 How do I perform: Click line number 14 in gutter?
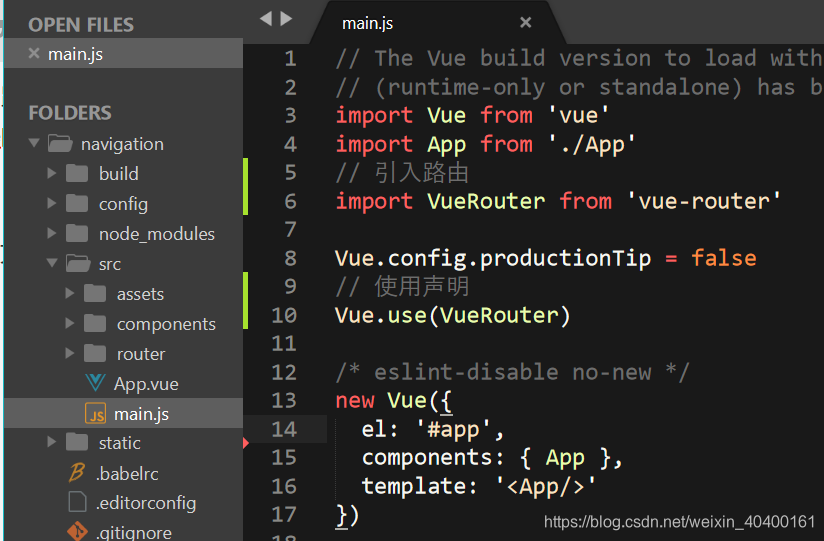click(284, 430)
